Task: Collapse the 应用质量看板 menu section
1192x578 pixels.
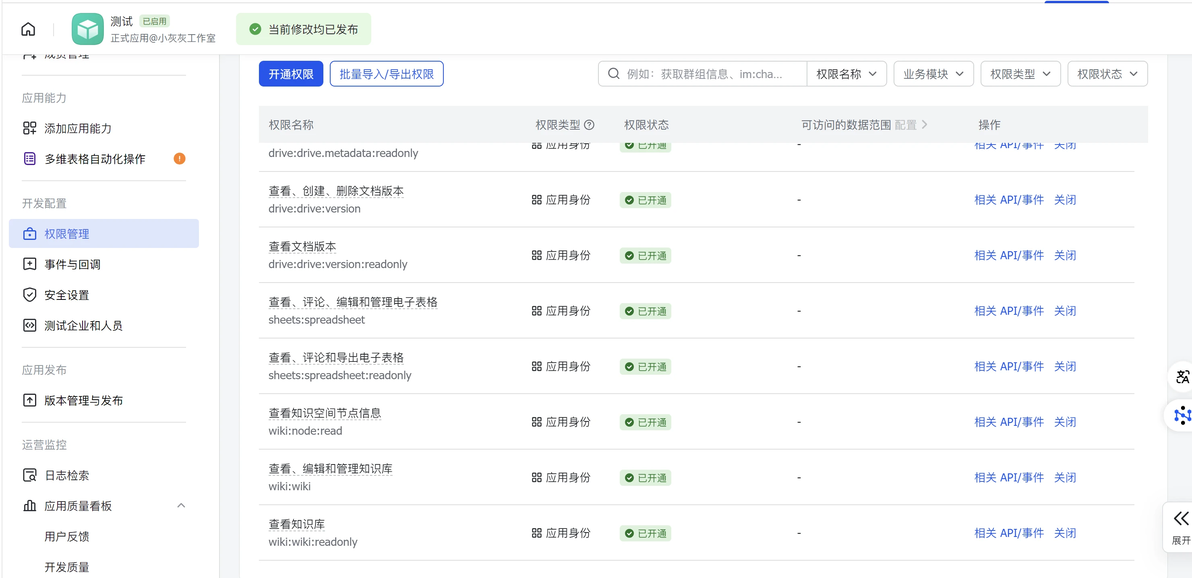Action: pyautogui.click(x=181, y=506)
